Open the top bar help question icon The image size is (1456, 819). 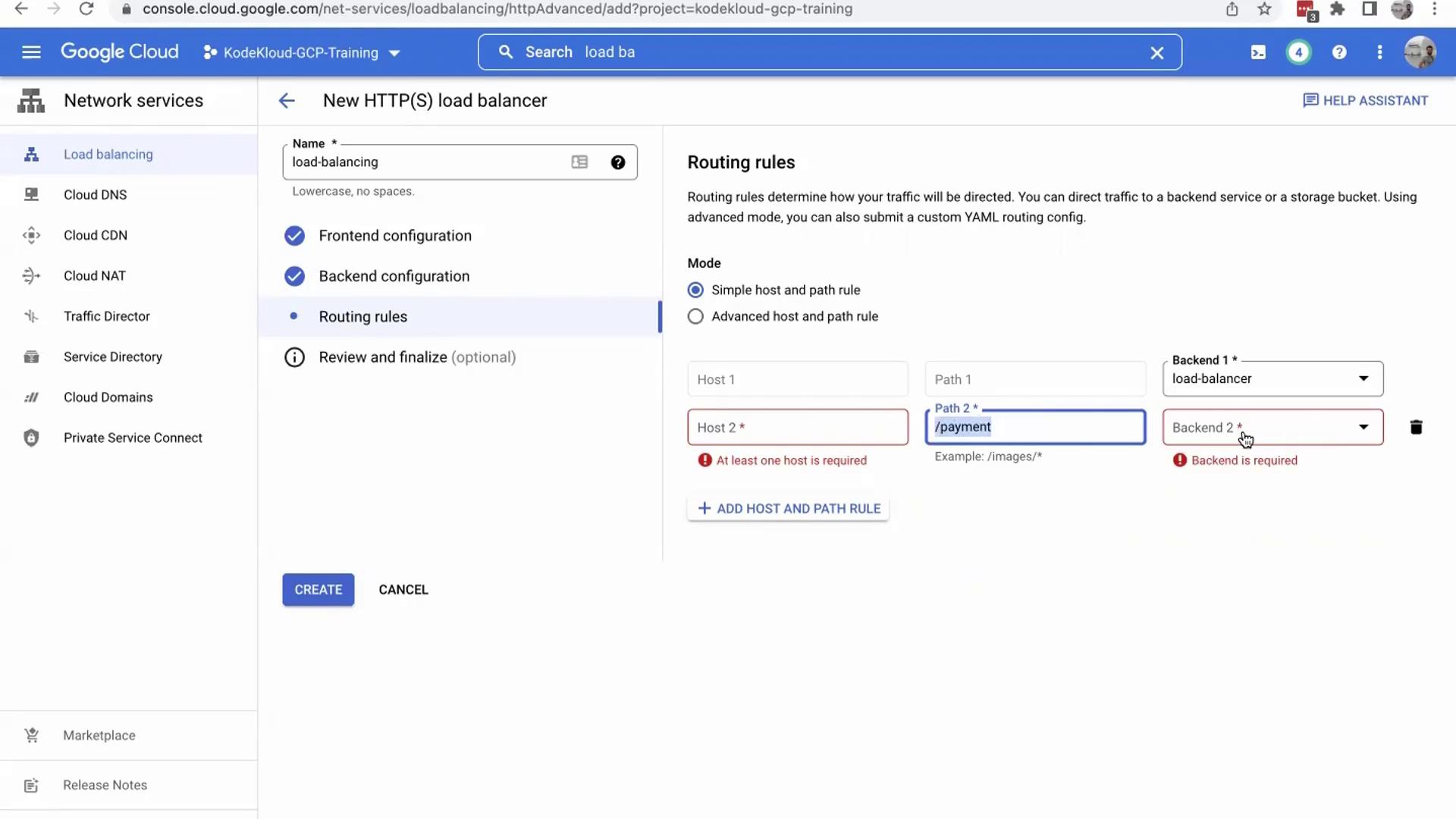pyautogui.click(x=1339, y=52)
